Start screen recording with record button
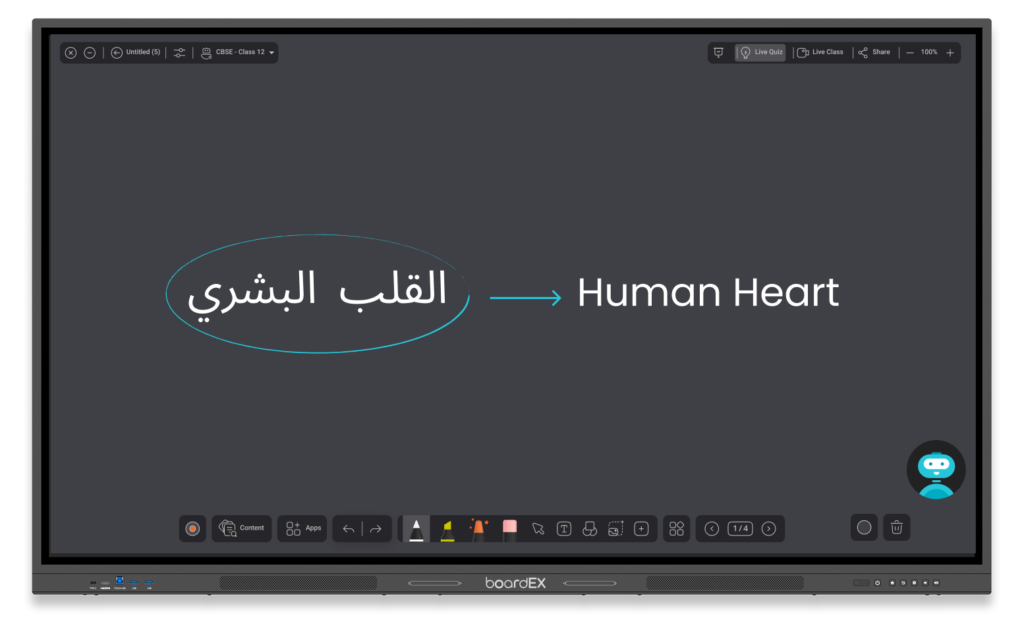Image resolution: width=1024 pixels, height=635 pixels. [193, 529]
